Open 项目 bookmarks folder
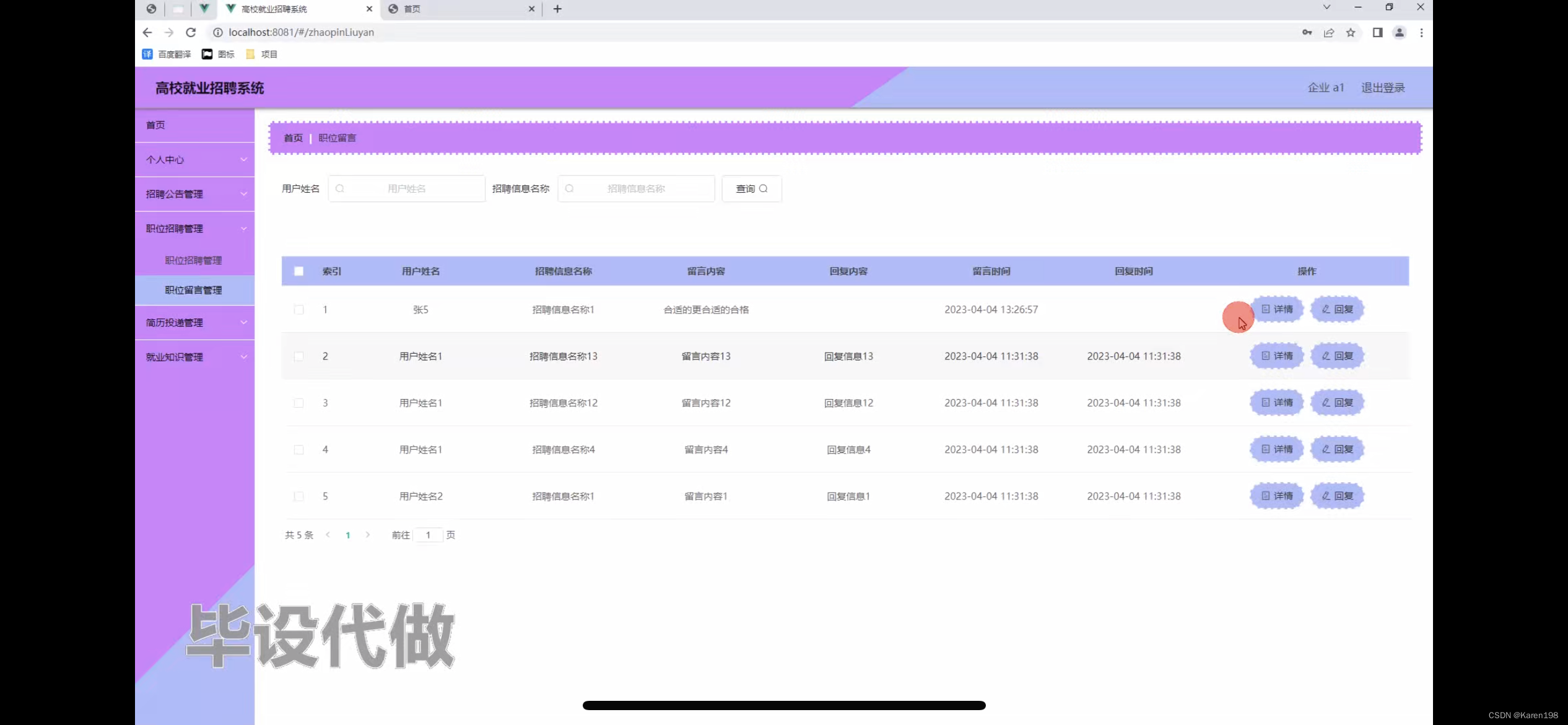 [261, 54]
